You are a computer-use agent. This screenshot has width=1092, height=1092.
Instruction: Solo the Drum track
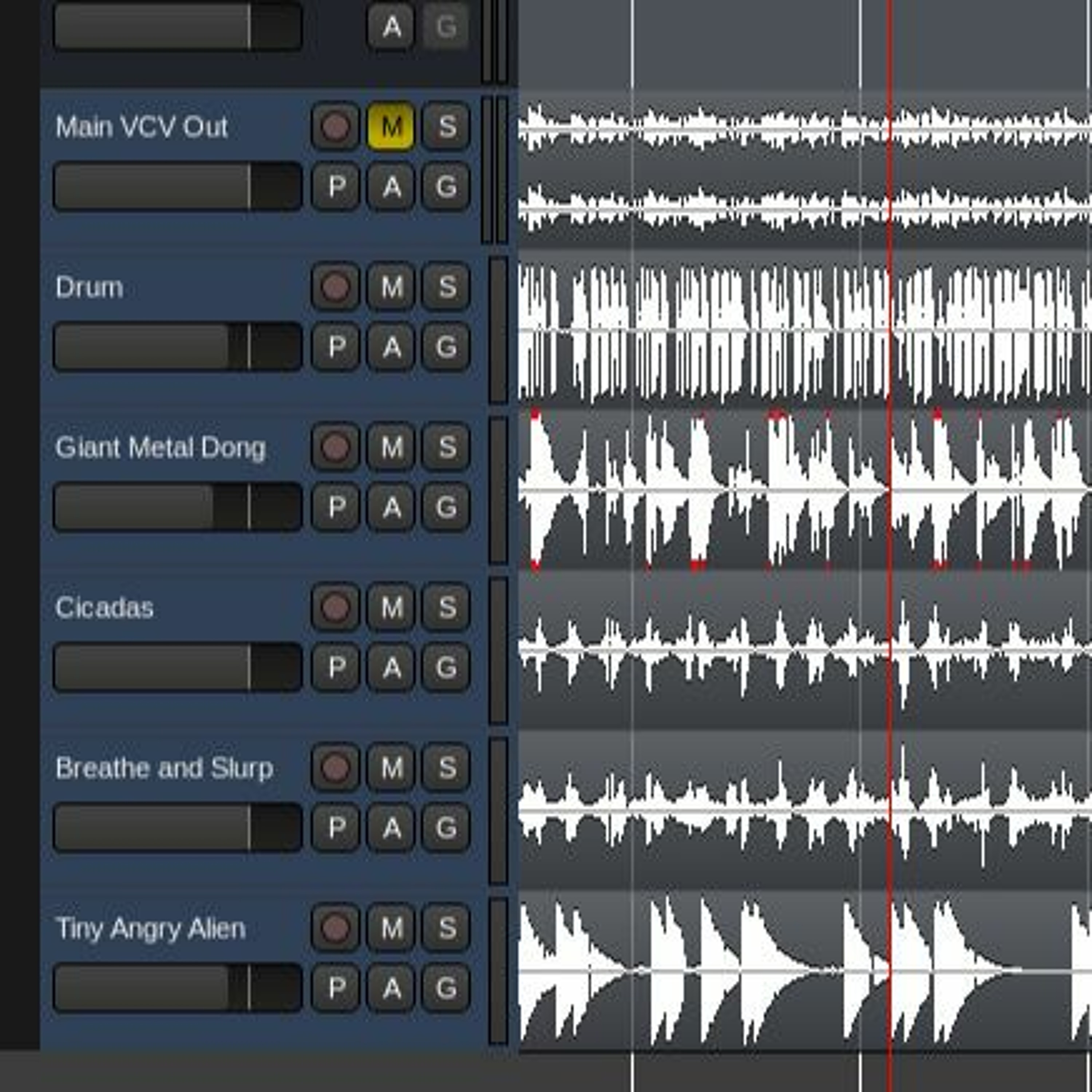446,286
